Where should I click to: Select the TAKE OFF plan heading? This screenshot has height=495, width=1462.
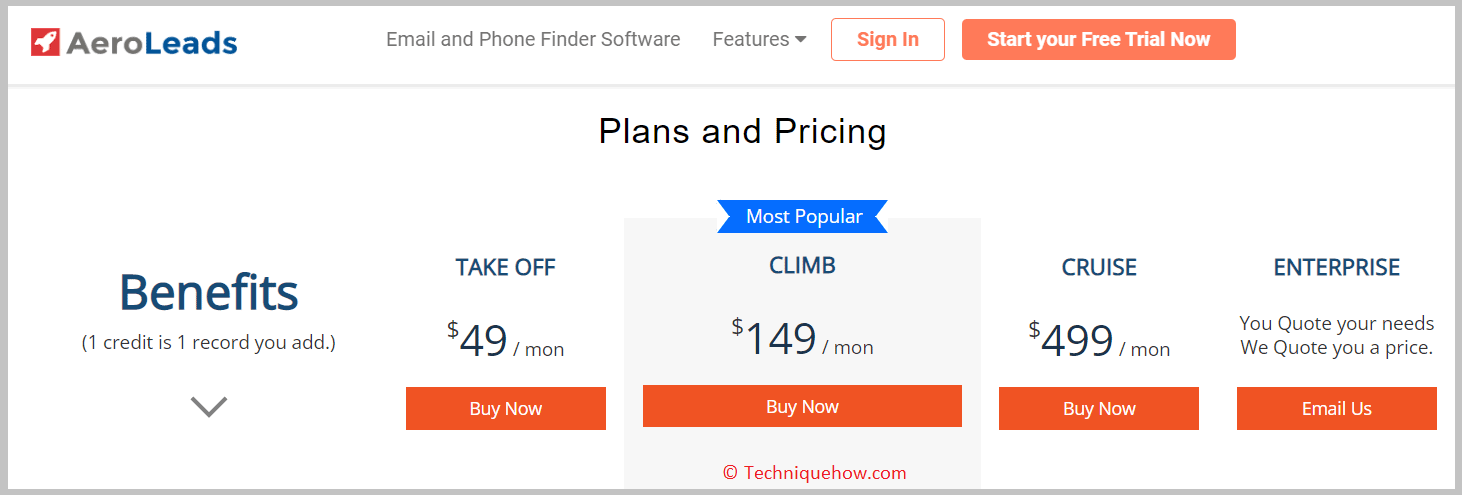tap(506, 268)
